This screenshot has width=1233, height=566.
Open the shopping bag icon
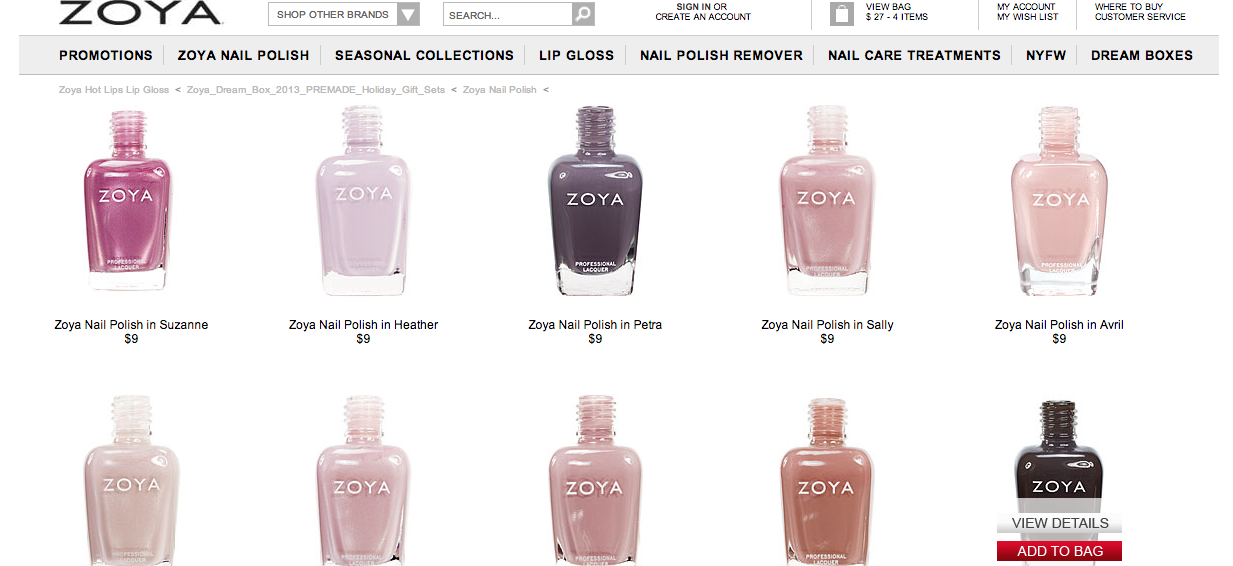(842, 14)
